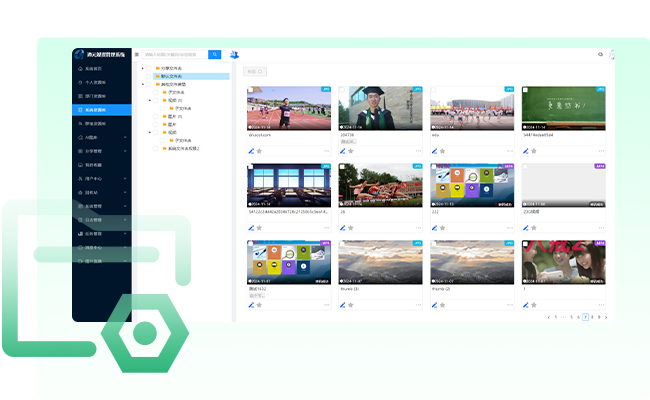Click the edit pen icon under the running track photo
650x400 pixels.
click(x=250, y=150)
